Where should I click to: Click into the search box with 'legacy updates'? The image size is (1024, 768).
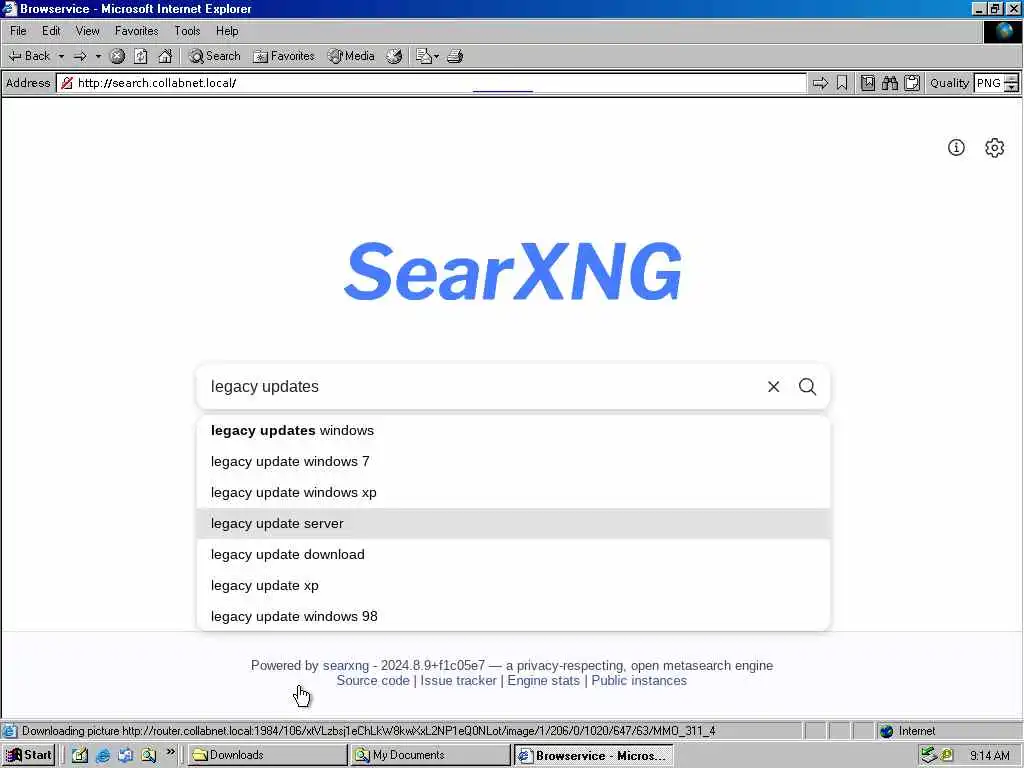click(480, 387)
